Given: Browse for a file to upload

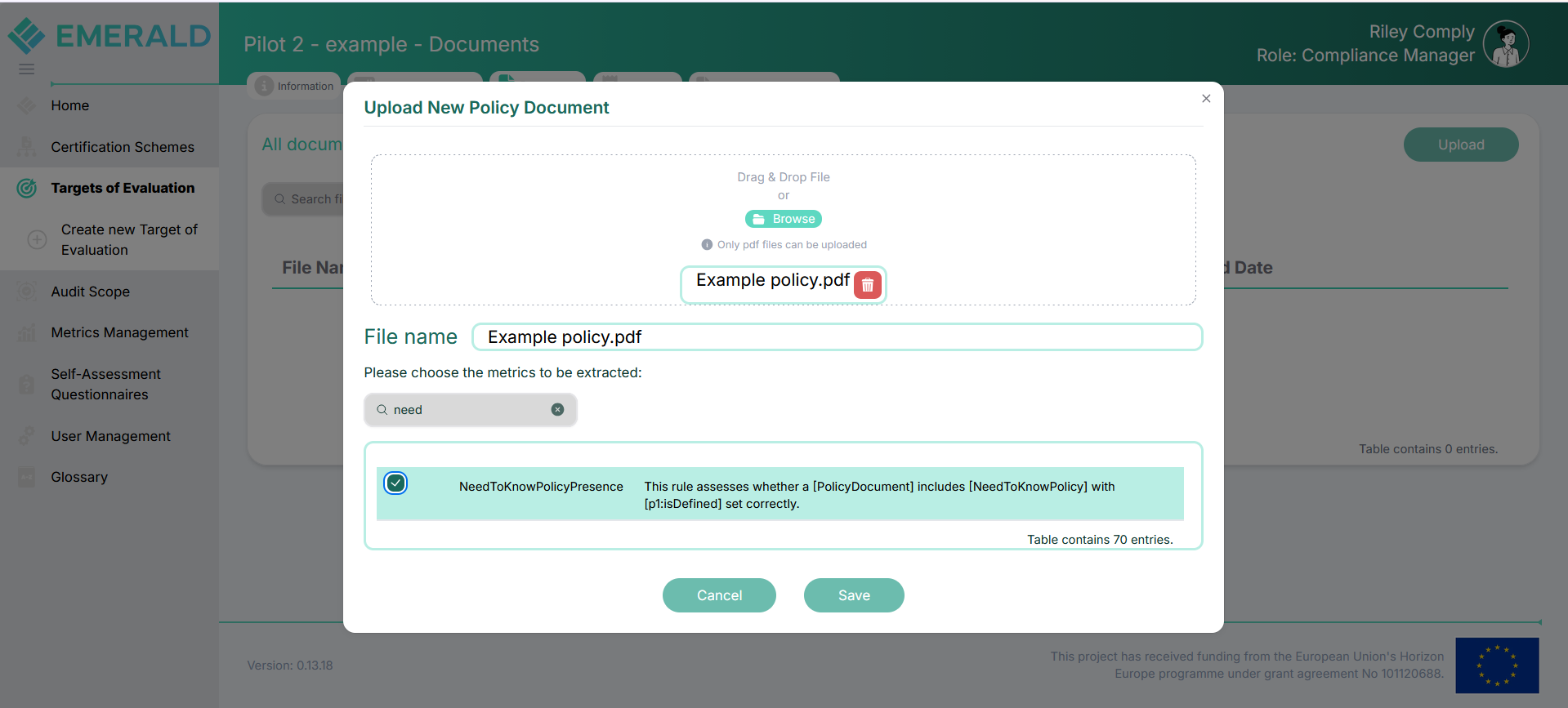Looking at the screenshot, I should [784, 219].
